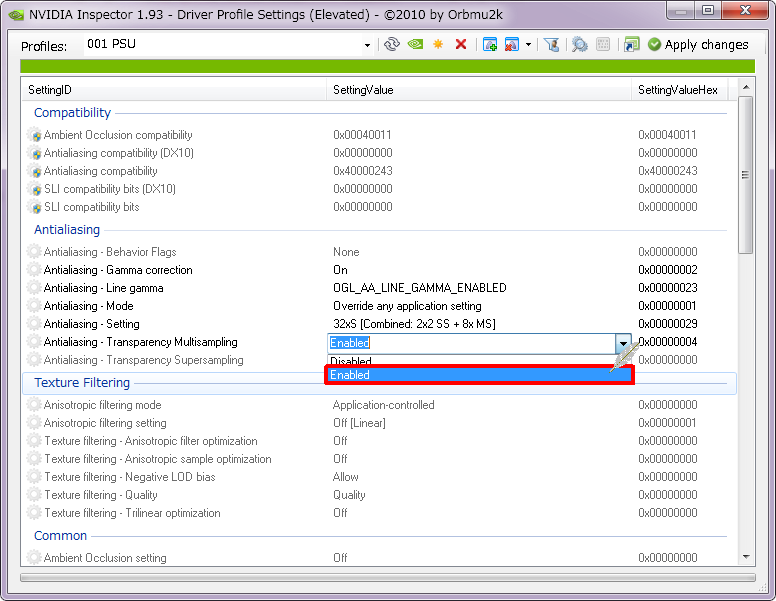
Task: Click the 001 PSU profile name field
Action: click(x=223, y=44)
